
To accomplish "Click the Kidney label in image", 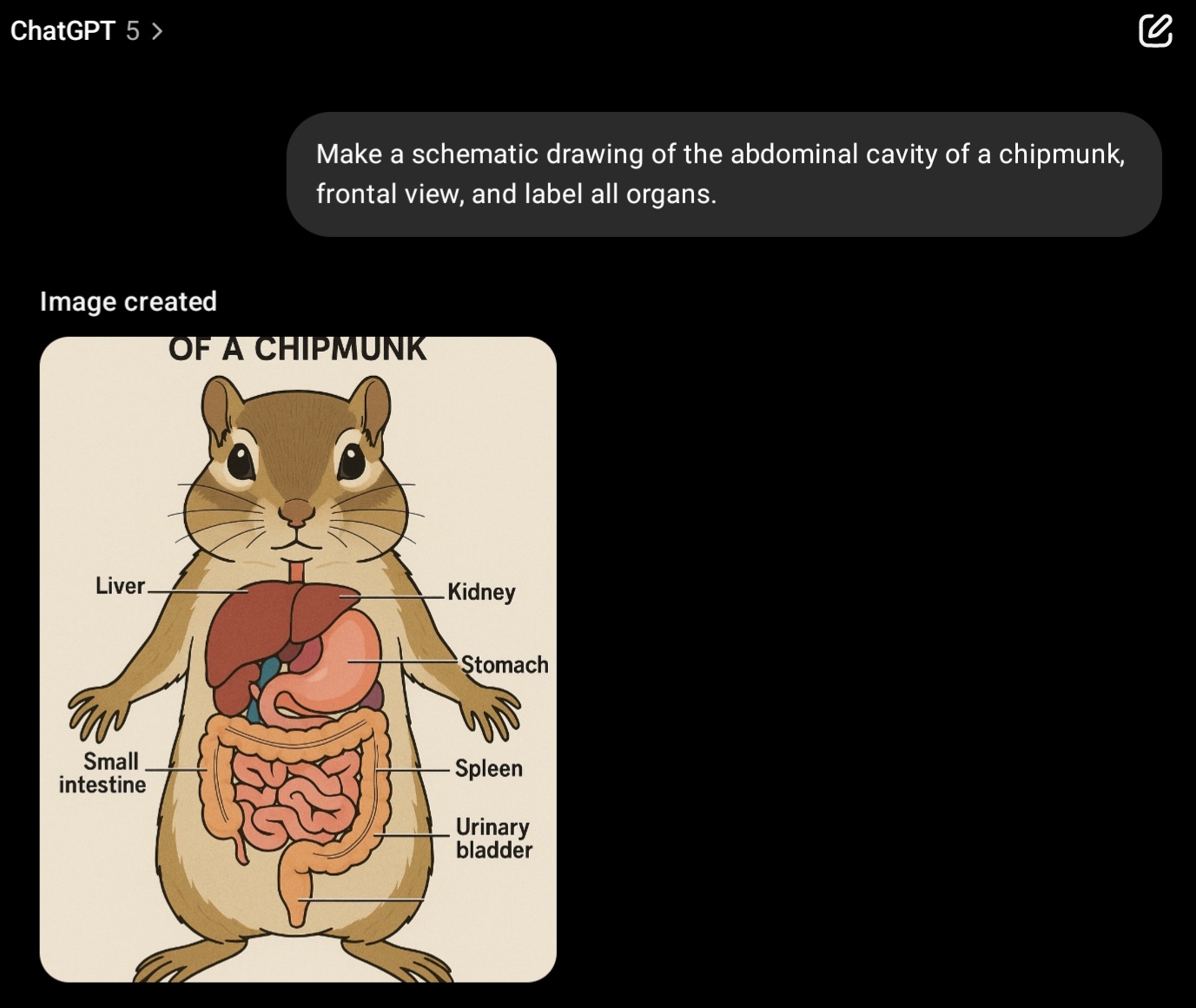I will click(482, 592).
